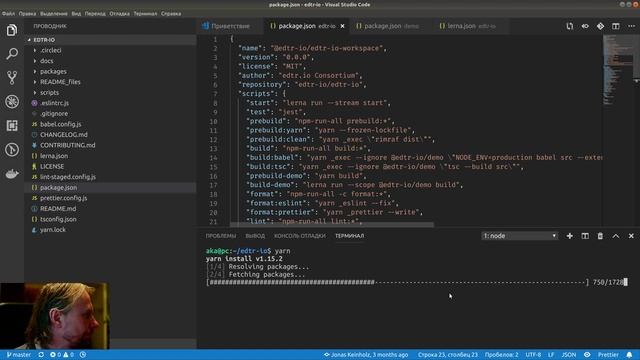Switch to the ВЫВОД panel tab
The width and height of the screenshot is (640, 360).
255,236
